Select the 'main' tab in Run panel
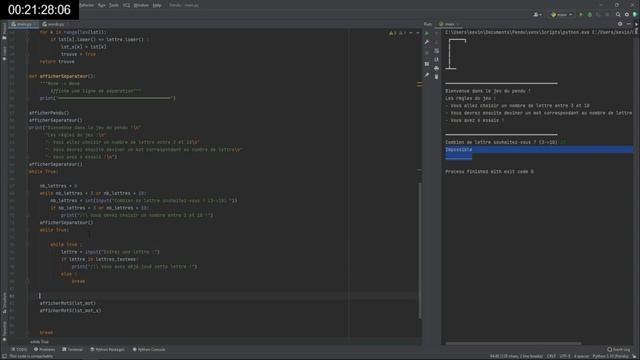This screenshot has width=640, height=360. [x=449, y=24]
